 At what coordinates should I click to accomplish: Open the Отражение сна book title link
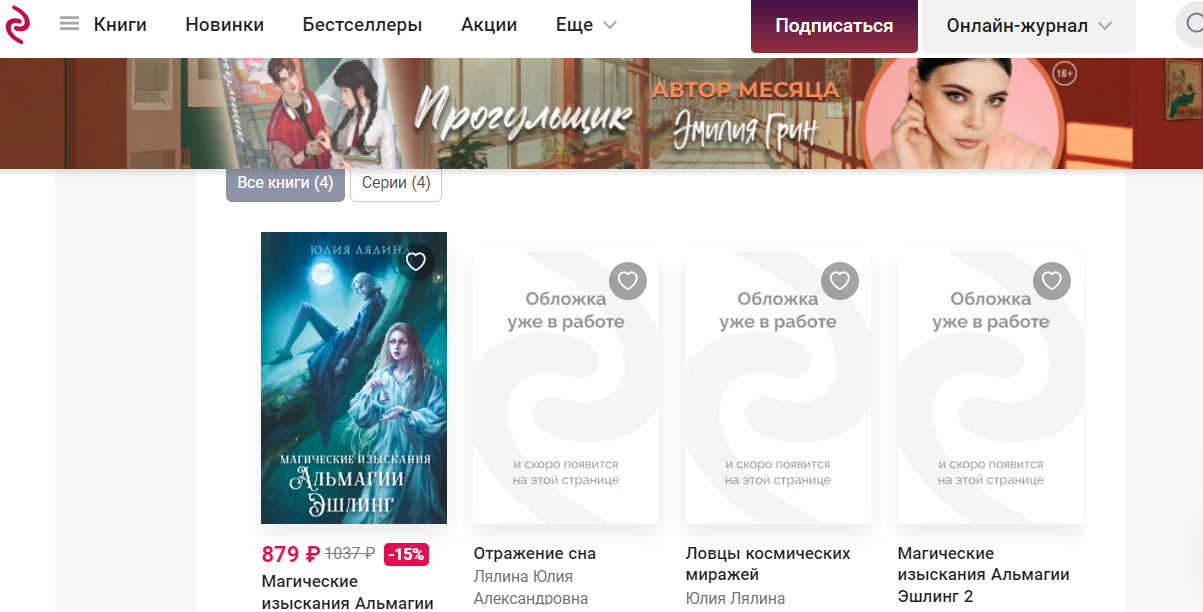534,553
